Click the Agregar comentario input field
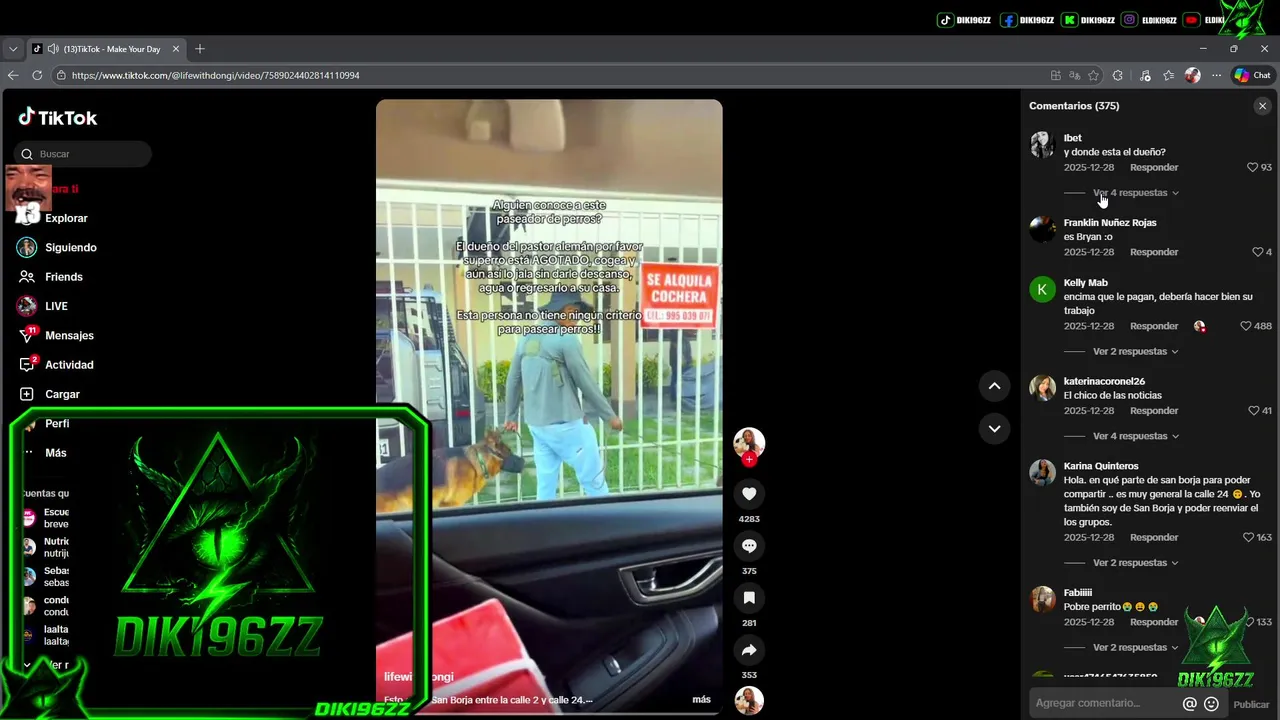Image resolution: width=1280 pixels, height=720 pixels. click(1104, 704)
